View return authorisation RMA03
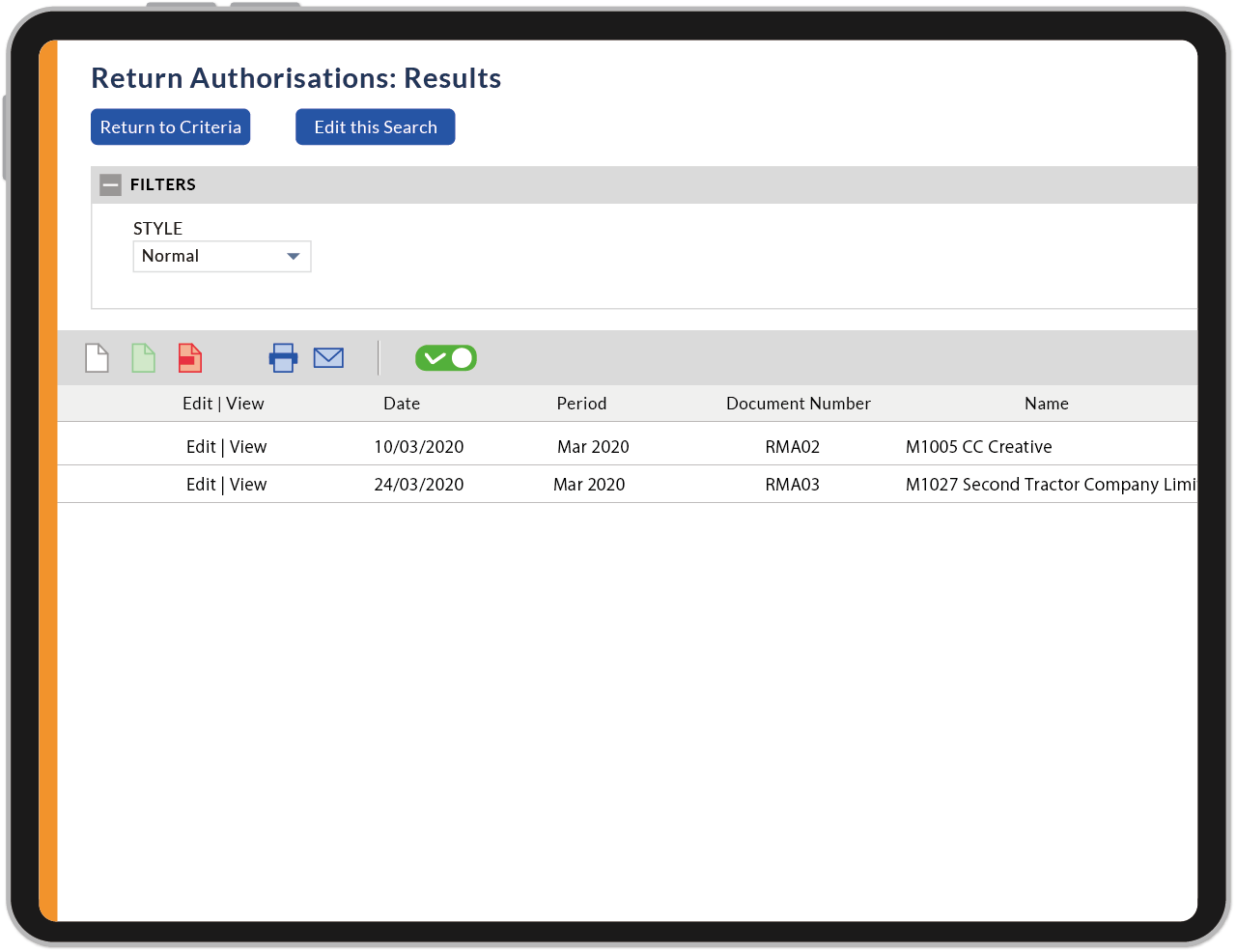Image resolution: width=1236 pixels, height=952 pixels. point(249,484)
